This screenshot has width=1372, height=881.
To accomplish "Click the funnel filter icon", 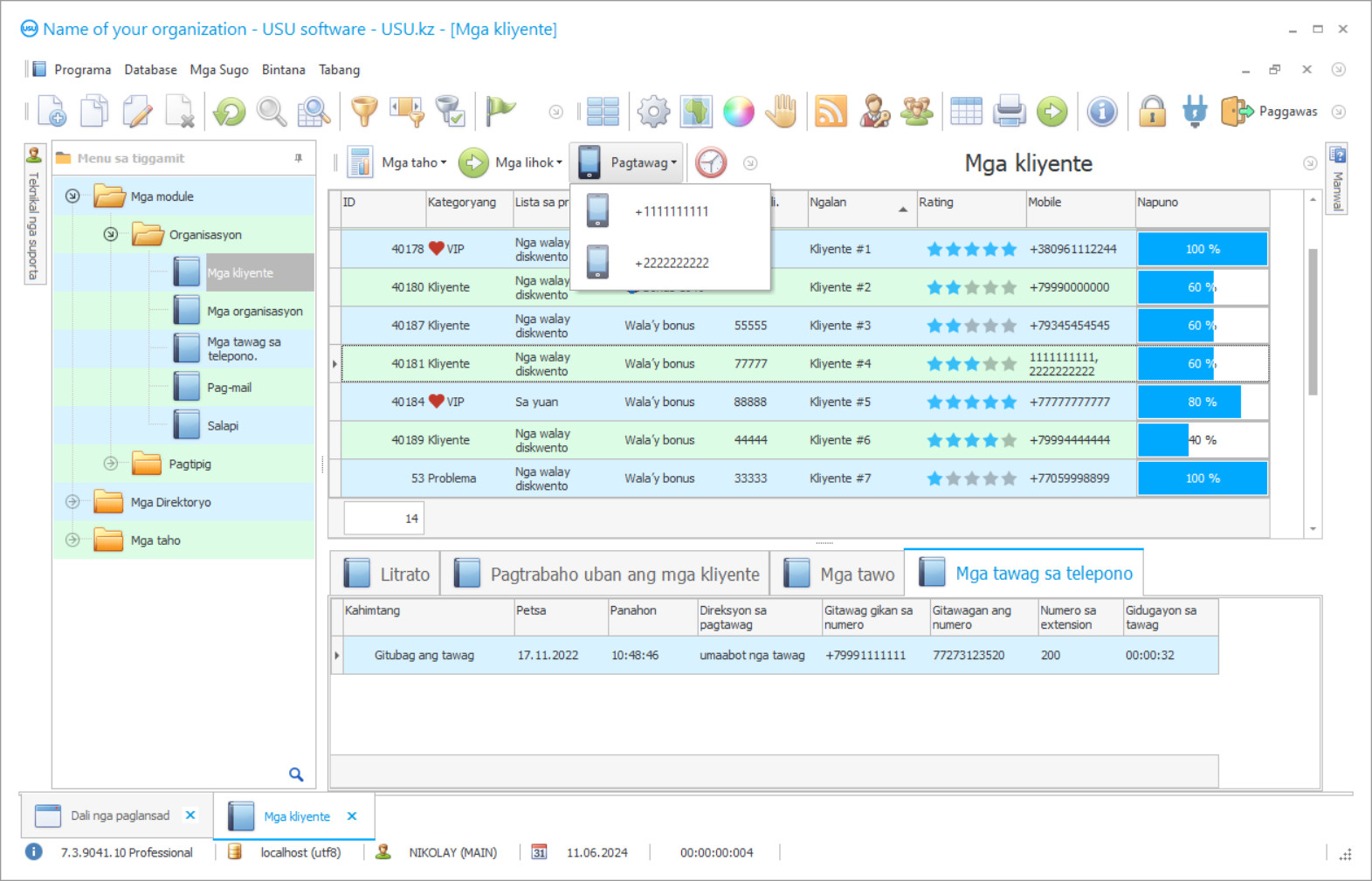I will 364,112.
